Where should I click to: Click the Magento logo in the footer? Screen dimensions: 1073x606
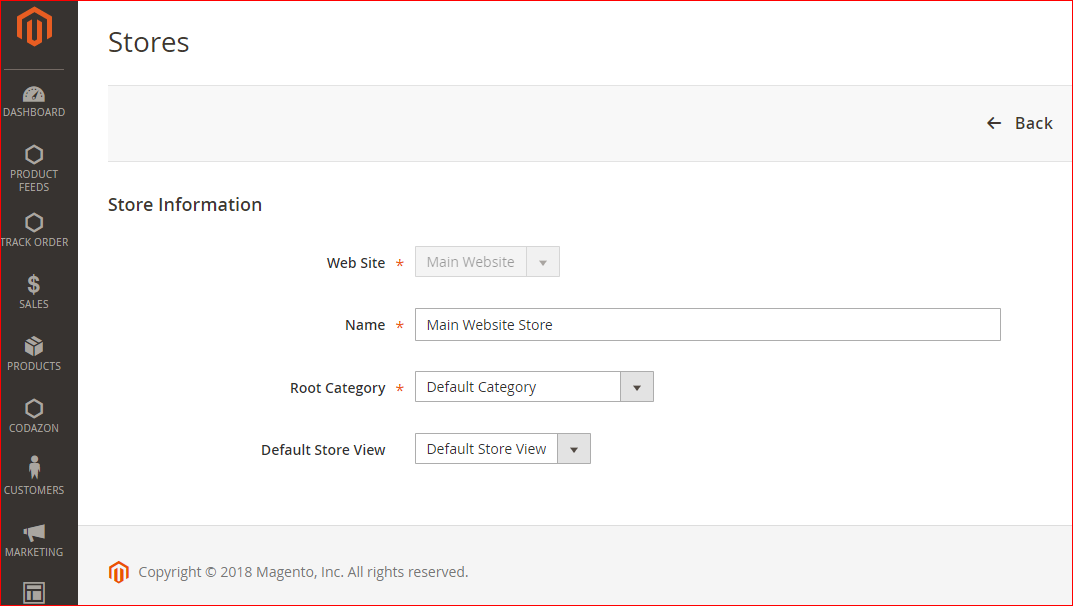point(119,572)
